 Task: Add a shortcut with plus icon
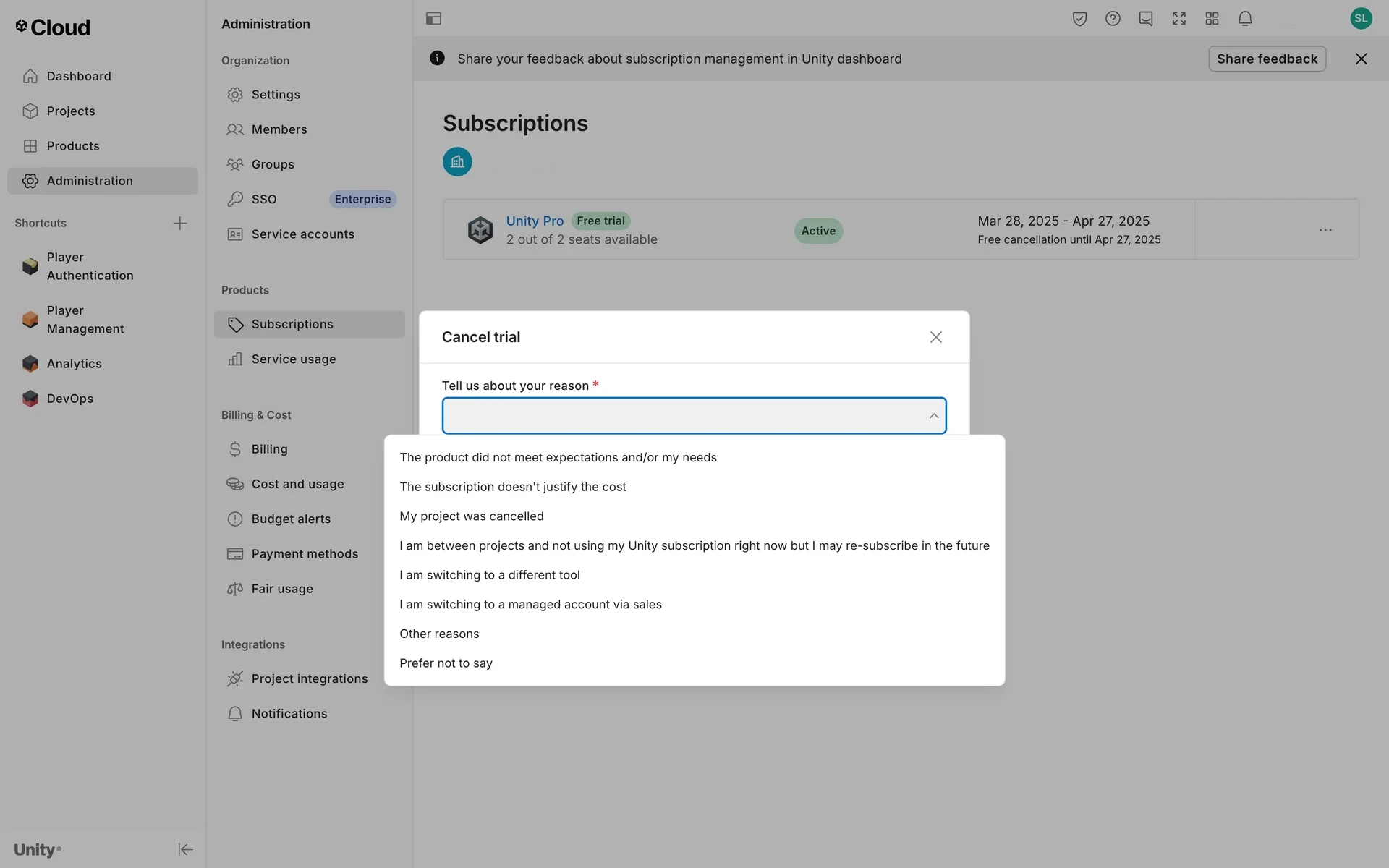[180, 223]
